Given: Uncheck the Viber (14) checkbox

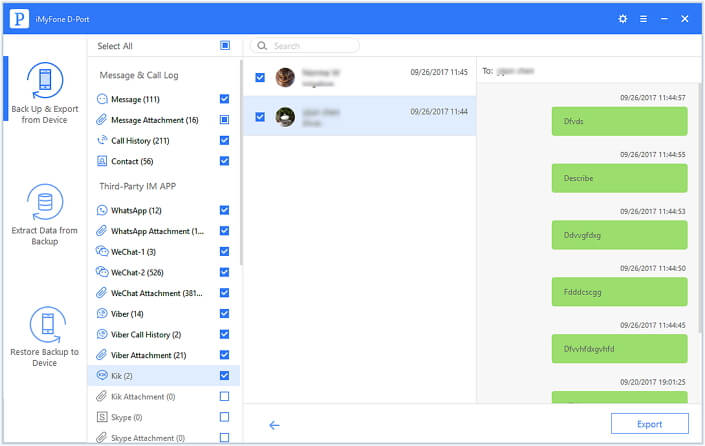Looking at the screenshot, I should (224, 313).
